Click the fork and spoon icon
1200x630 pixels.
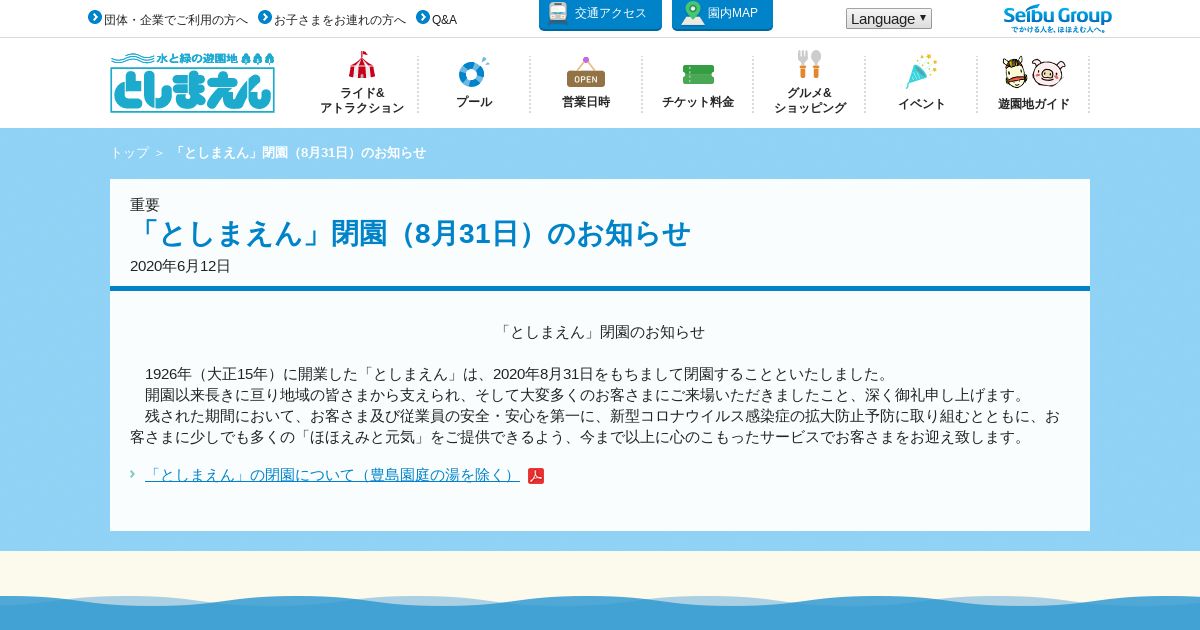click(x=810, y=65)
